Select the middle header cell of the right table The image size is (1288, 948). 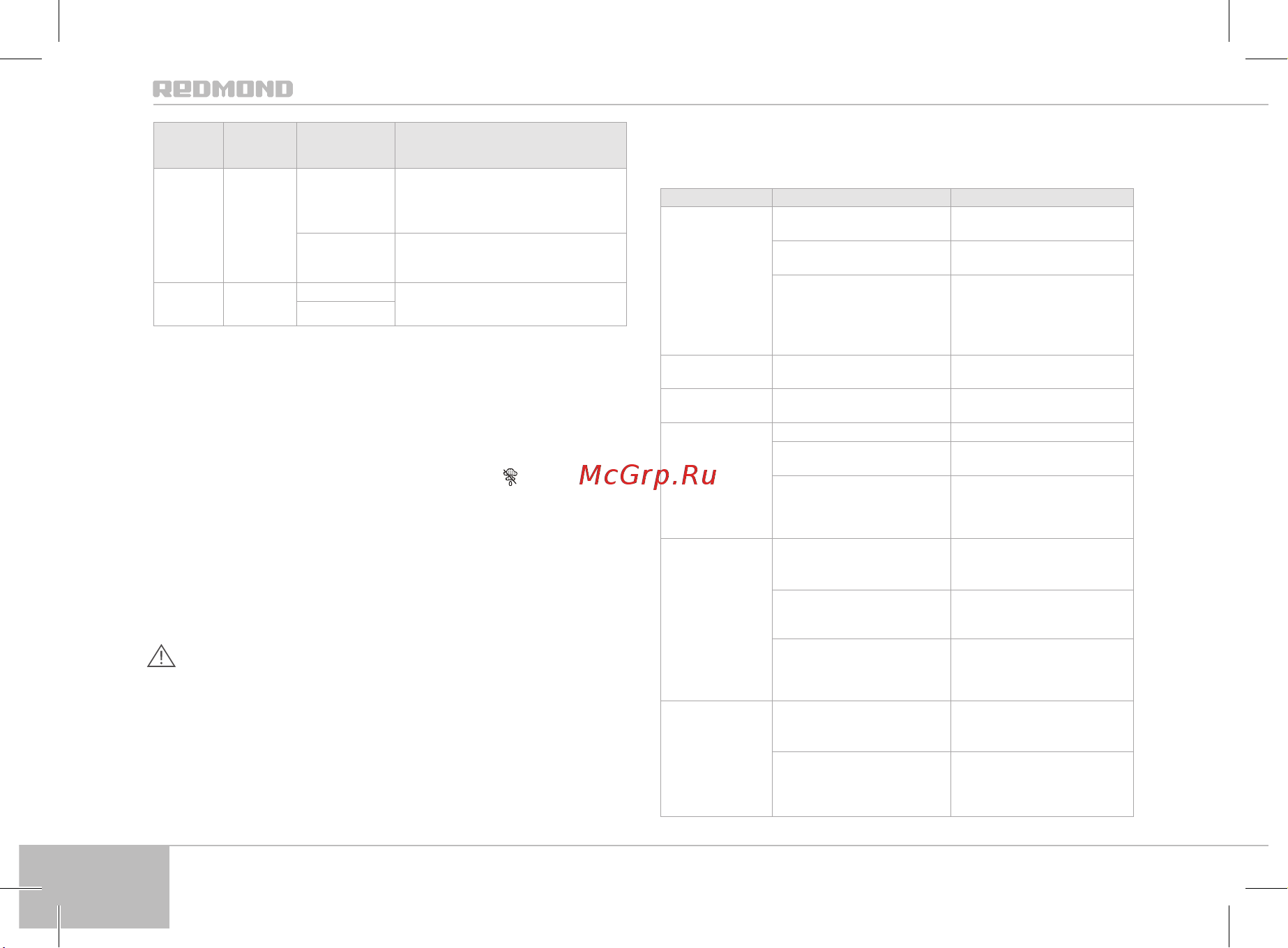(x=861, y=197)
